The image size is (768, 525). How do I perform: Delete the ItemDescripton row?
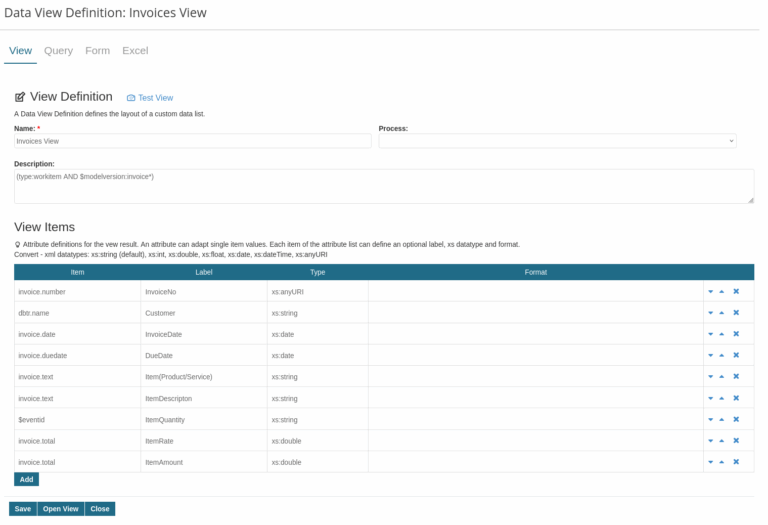tap(736, 399)
